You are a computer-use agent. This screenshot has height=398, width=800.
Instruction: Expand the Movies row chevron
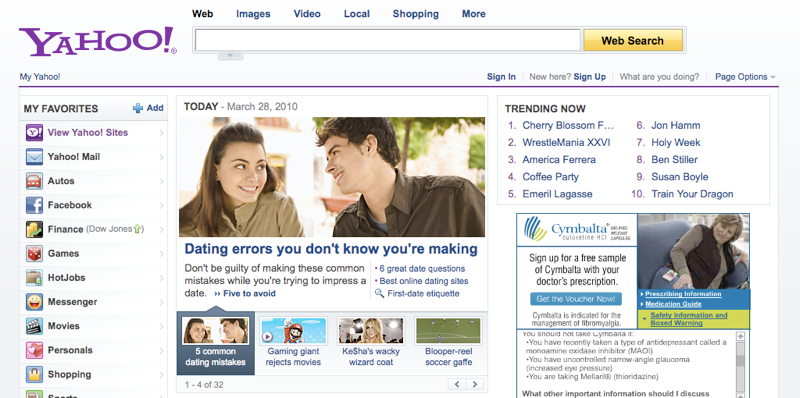pos(161,326)
